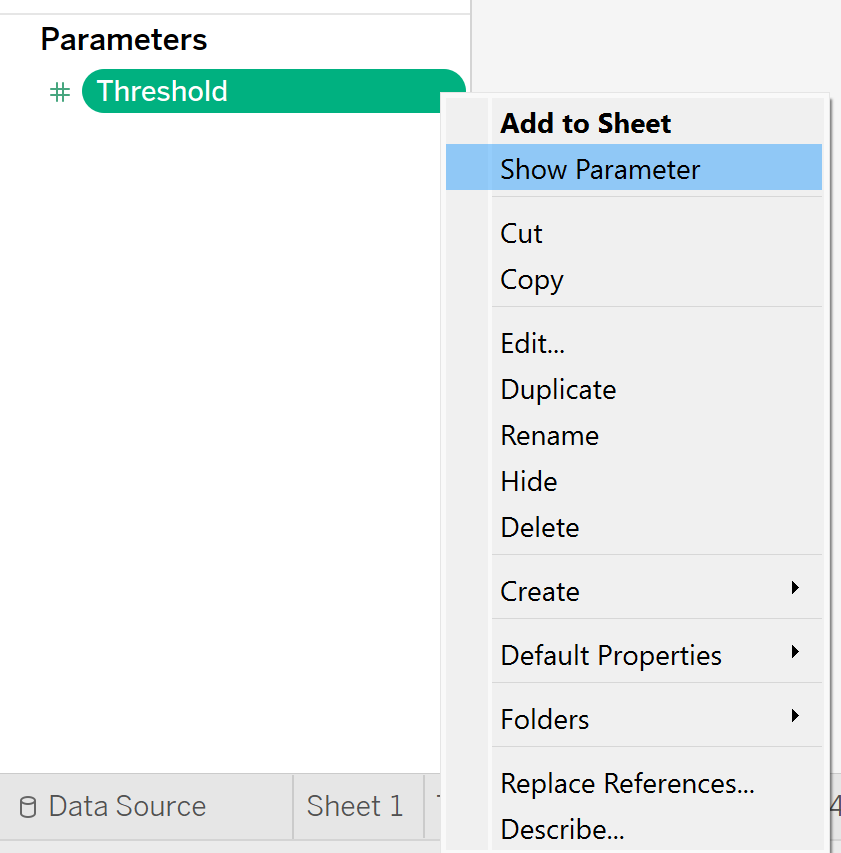This screenshot has width=841, height=853.
Task: Hide the Threshold parameter
Action: pos(528,482)
